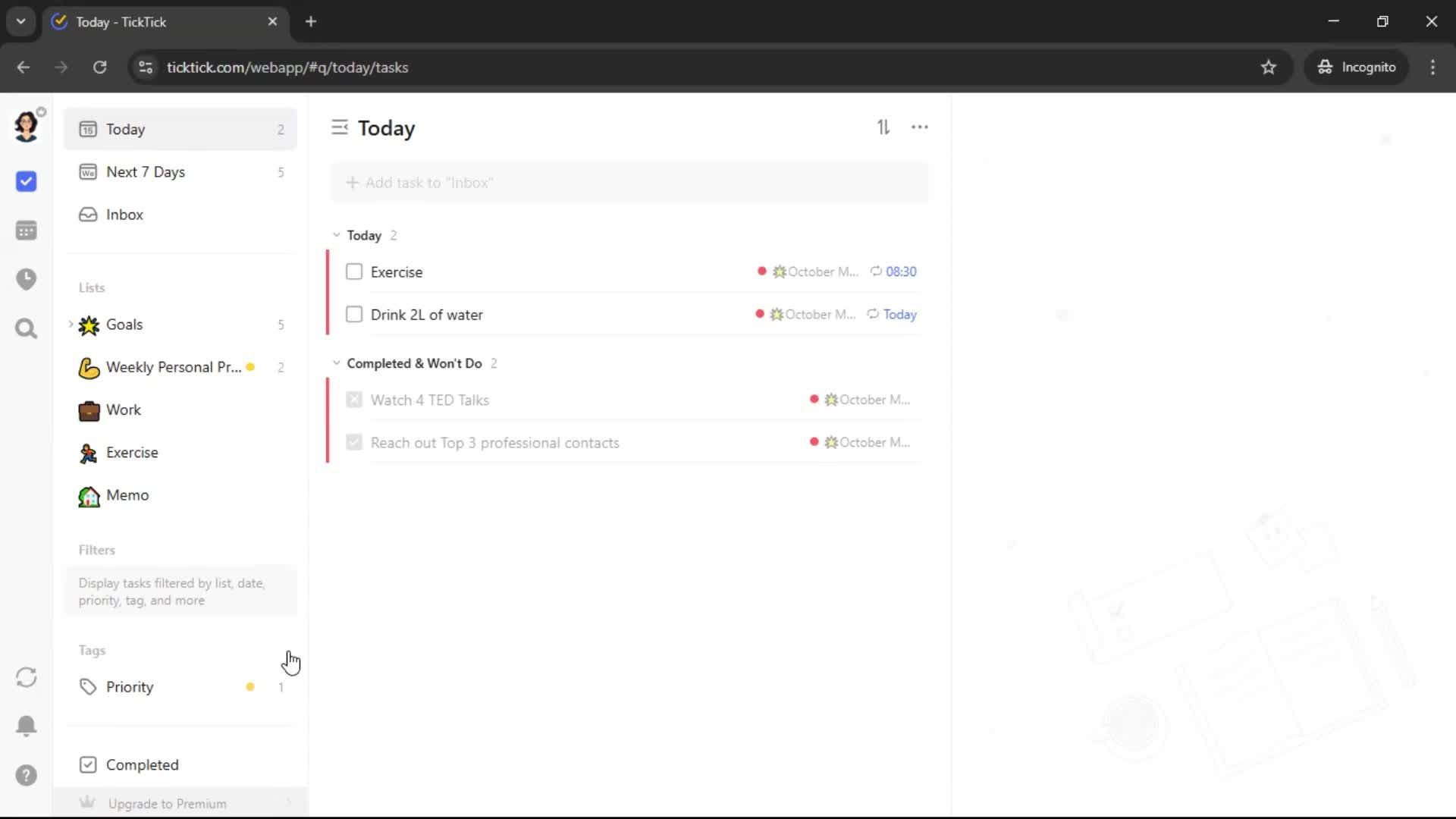This screenshot has height=819, width=1456.
Task: Open the Calendar view icon in sidebar
Action: point(26,231)
